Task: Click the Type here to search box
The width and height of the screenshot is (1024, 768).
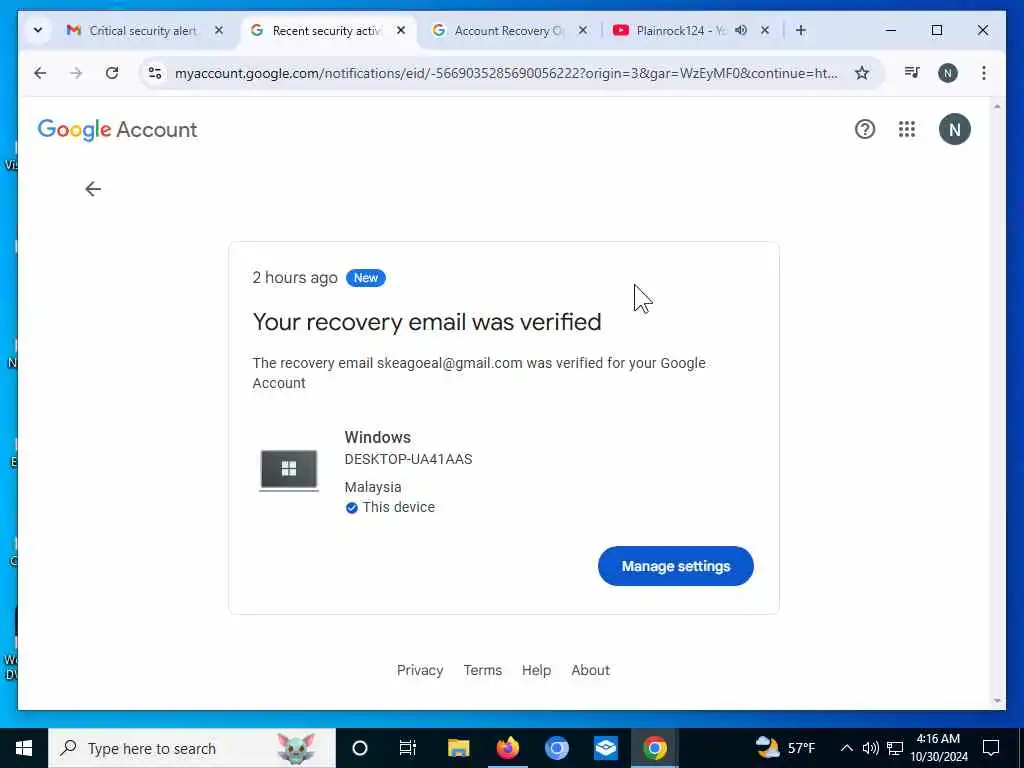Action: pyautogui.click(x=192, y=748)
